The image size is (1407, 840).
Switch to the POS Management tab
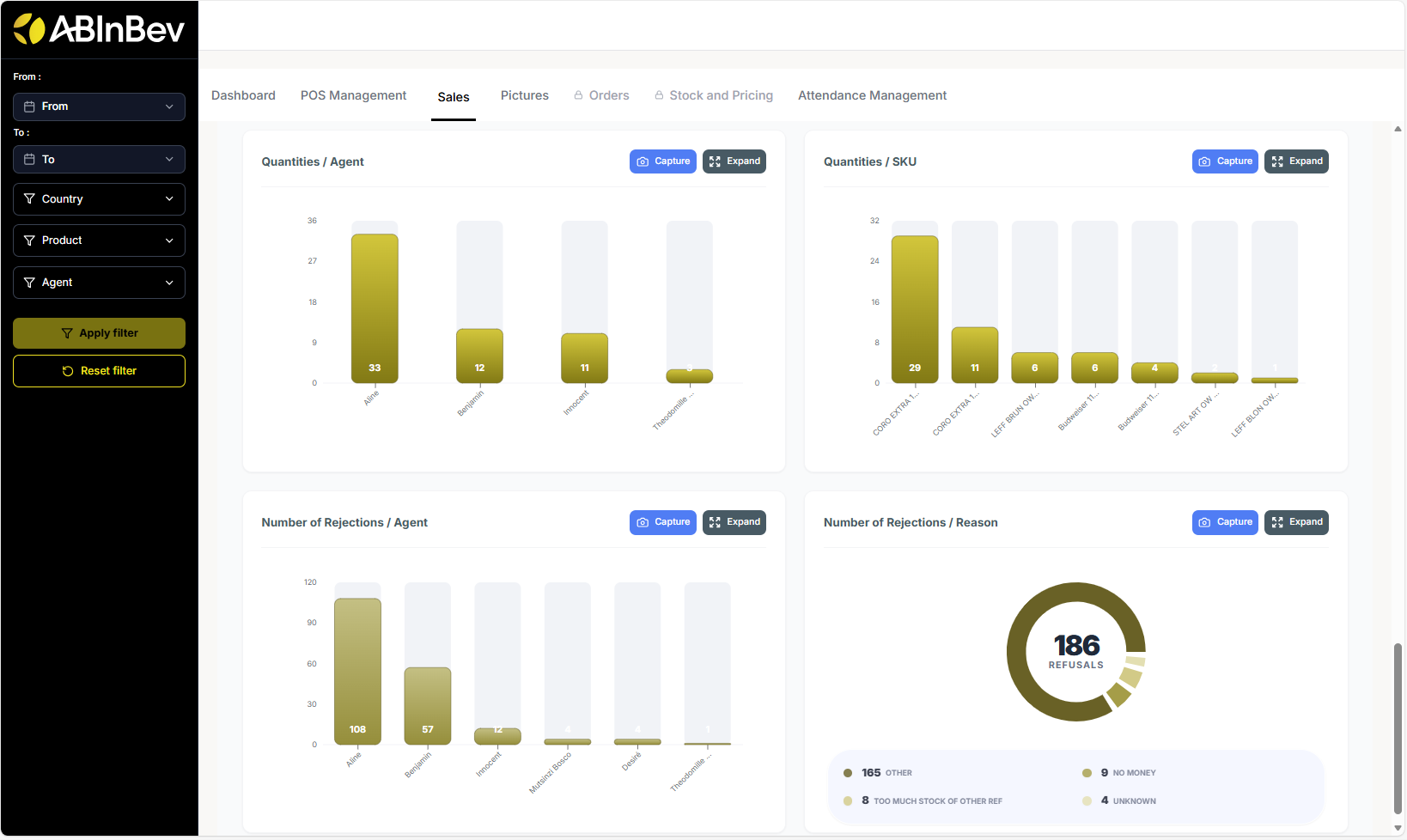[353, 95]
